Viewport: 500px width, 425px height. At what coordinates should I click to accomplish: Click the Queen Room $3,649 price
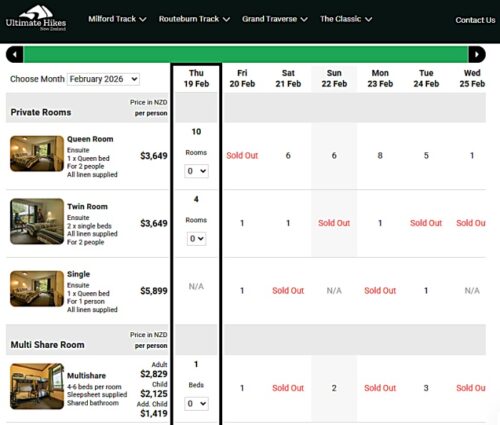(x=154, y=156)
